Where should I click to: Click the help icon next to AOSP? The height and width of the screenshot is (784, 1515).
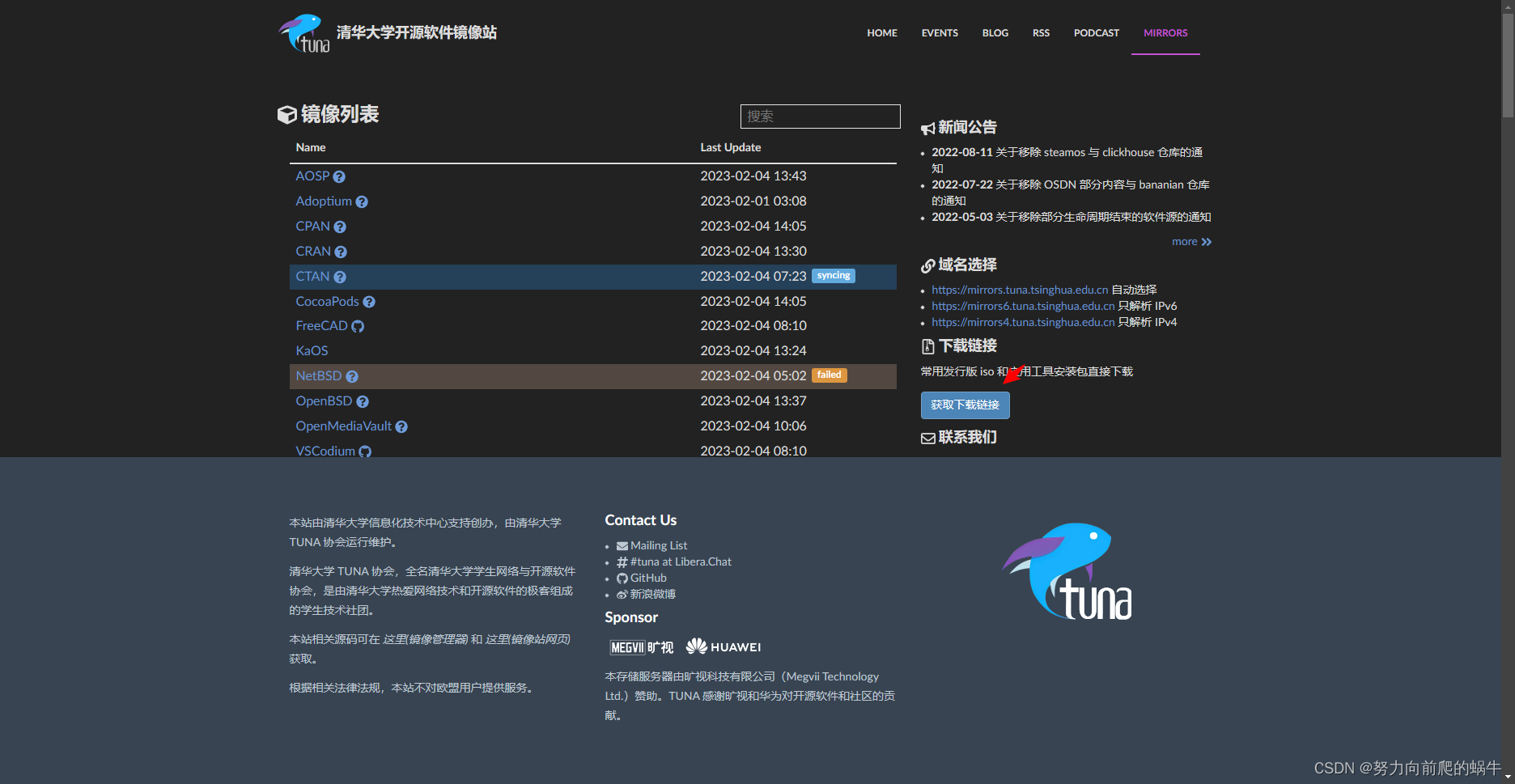point(339,176)
